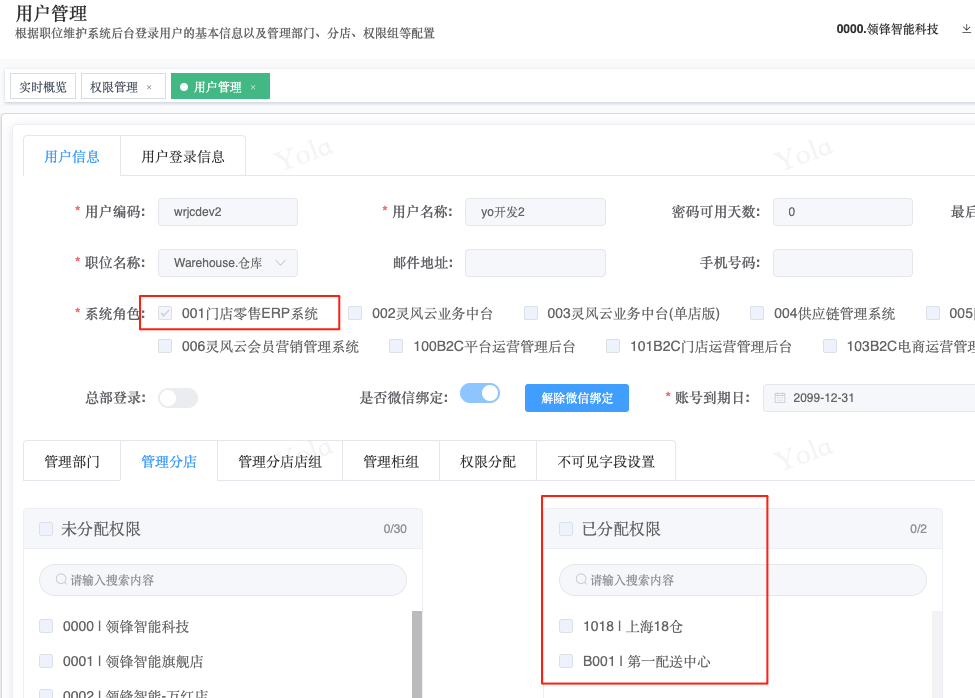
Task: Click the 密码可用天数 input field
Action: 843,212
